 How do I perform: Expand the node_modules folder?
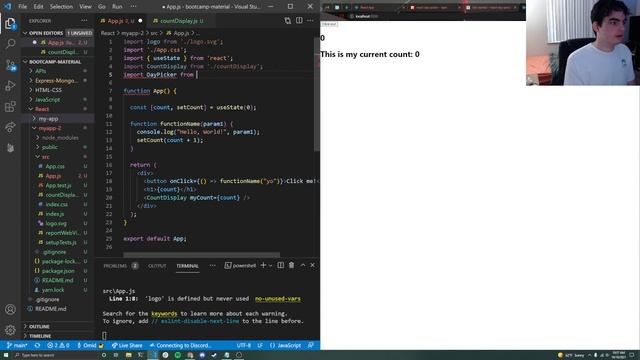(57, 138)
